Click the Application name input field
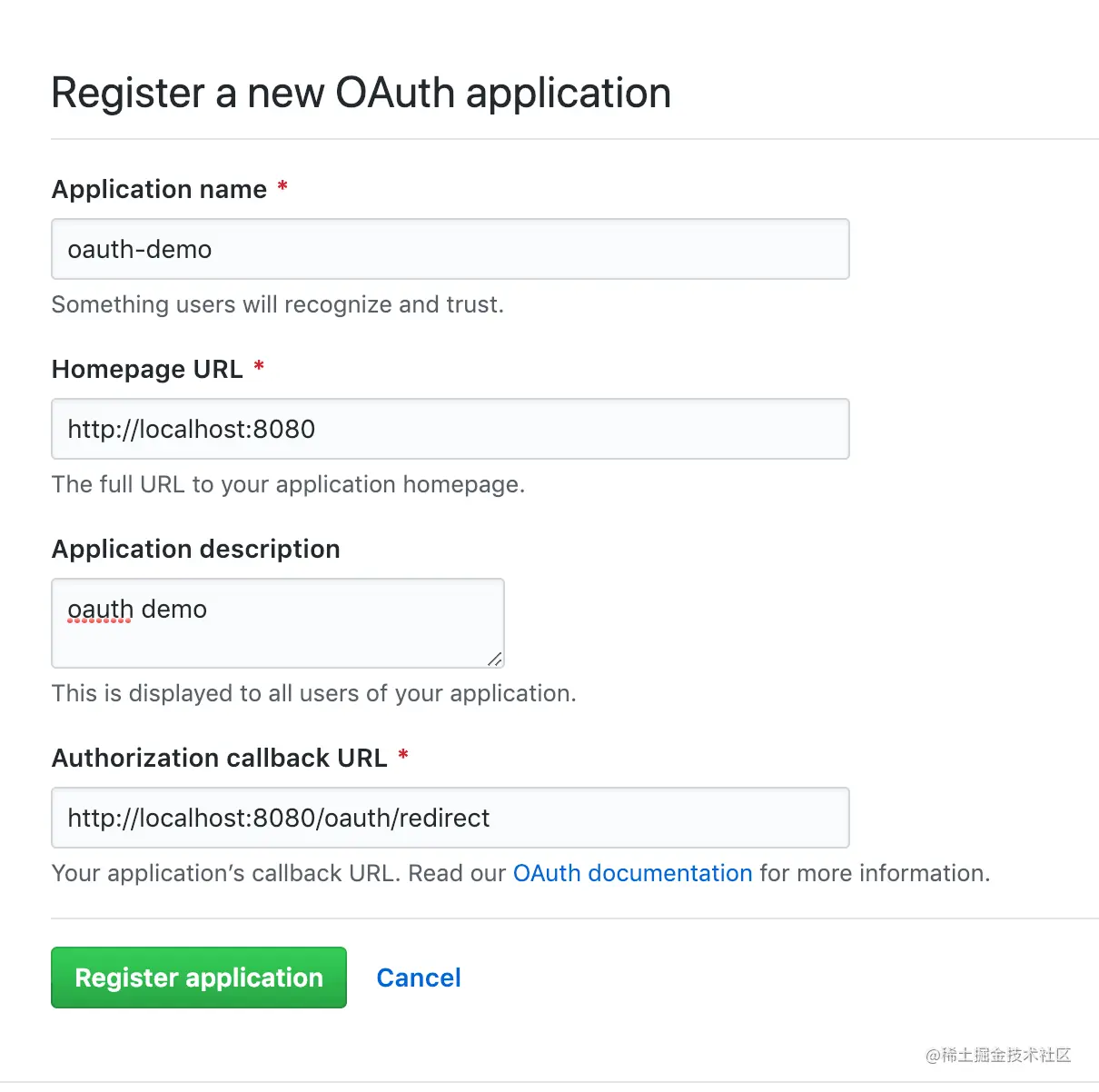1099x1092 pixels. click(450, 249)
